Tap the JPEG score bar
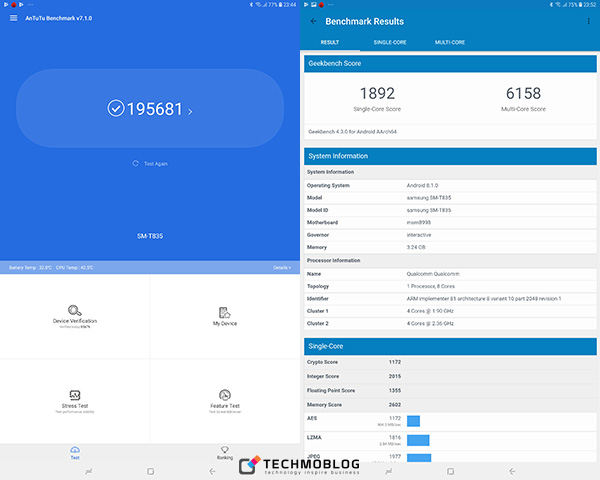Screen dimensions: 600x480 419,458
